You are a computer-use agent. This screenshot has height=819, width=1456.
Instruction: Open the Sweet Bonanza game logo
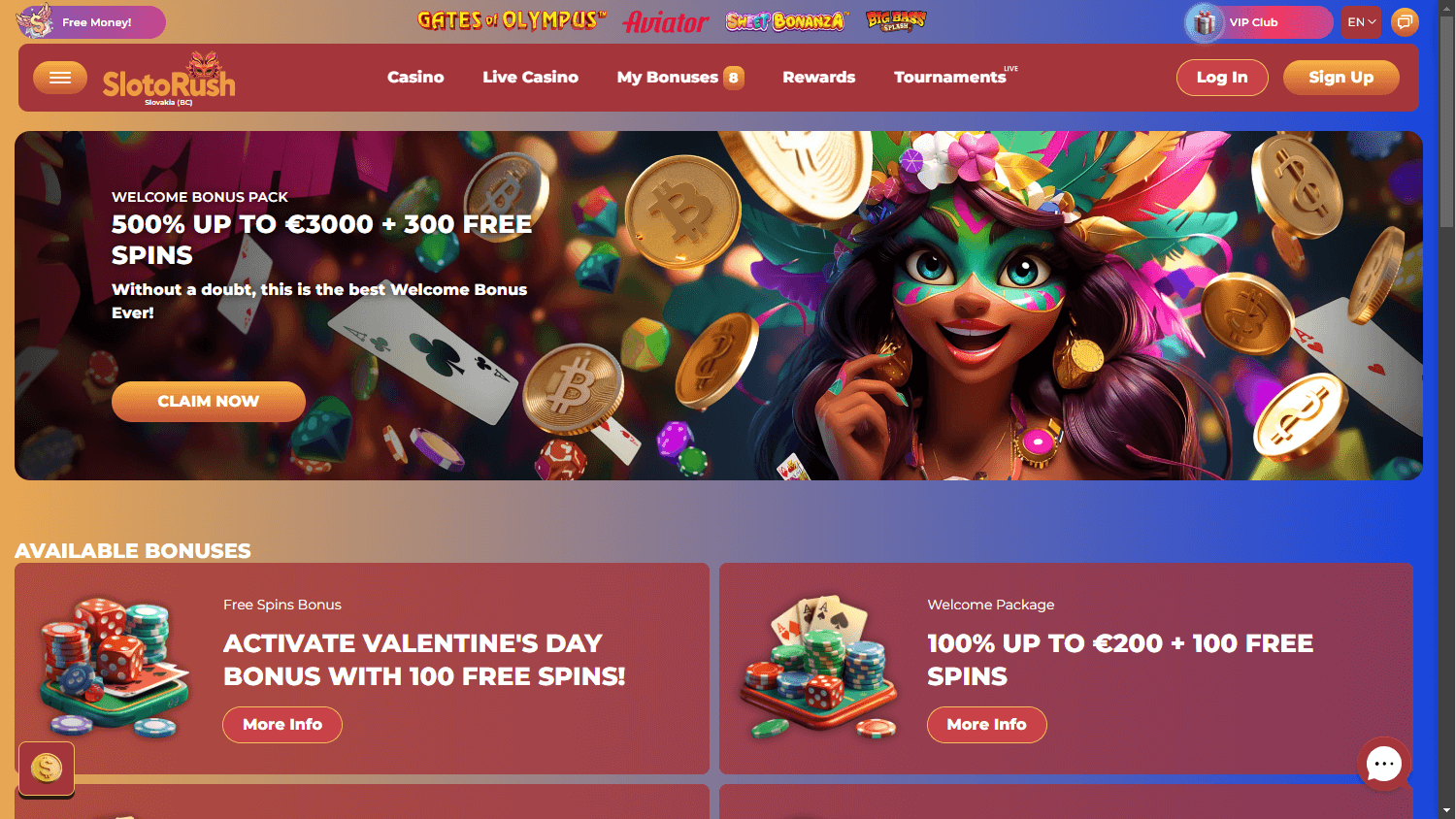point(786,20)
